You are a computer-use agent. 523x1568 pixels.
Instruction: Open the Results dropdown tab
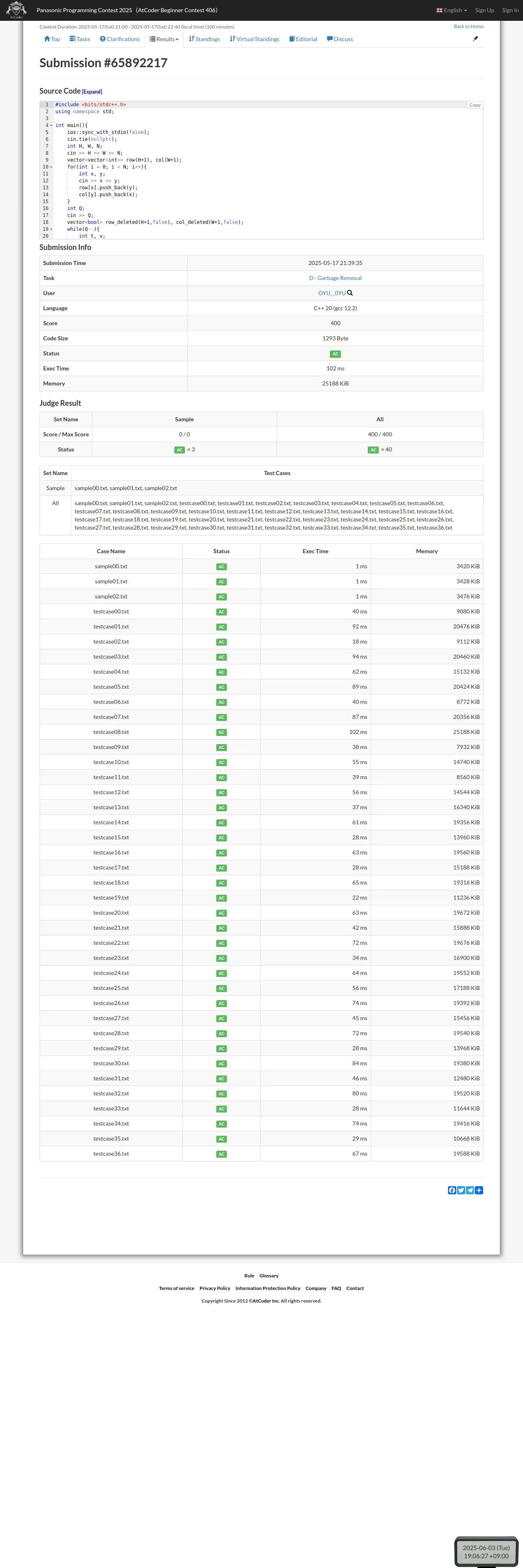tap(165, 39)
